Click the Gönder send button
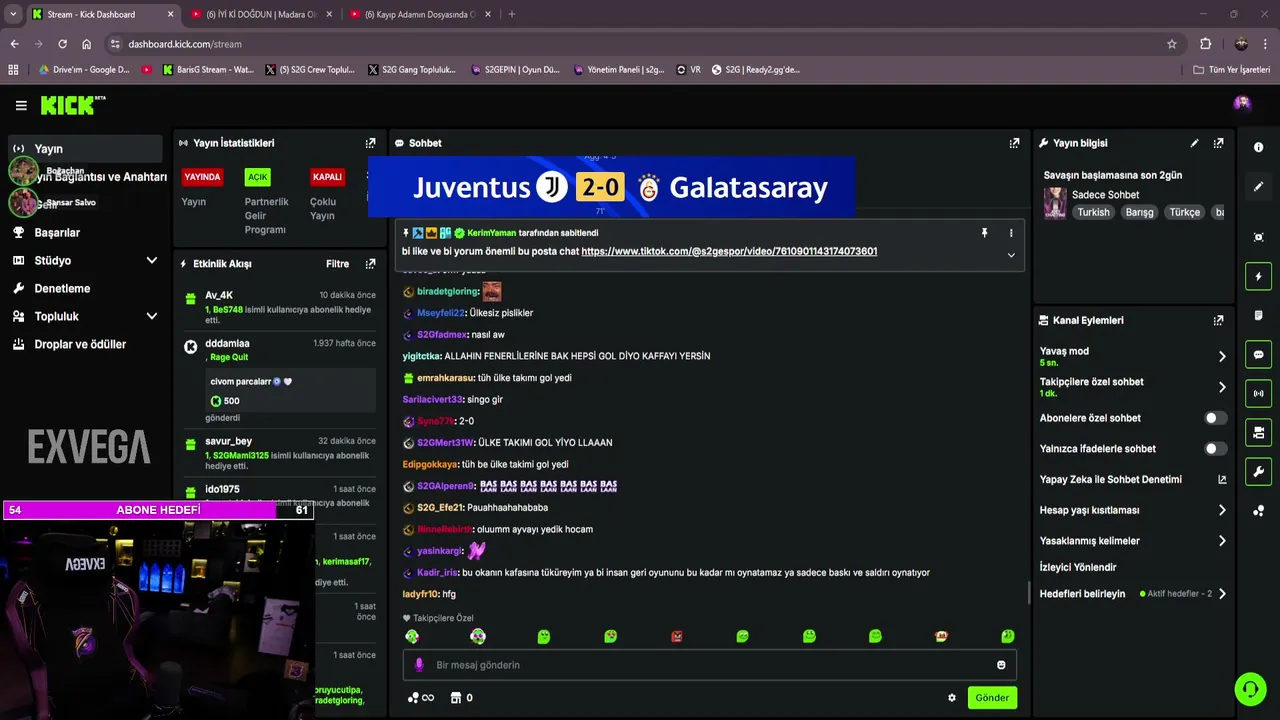The image size is (1280, 720). (x=992, y=698)
